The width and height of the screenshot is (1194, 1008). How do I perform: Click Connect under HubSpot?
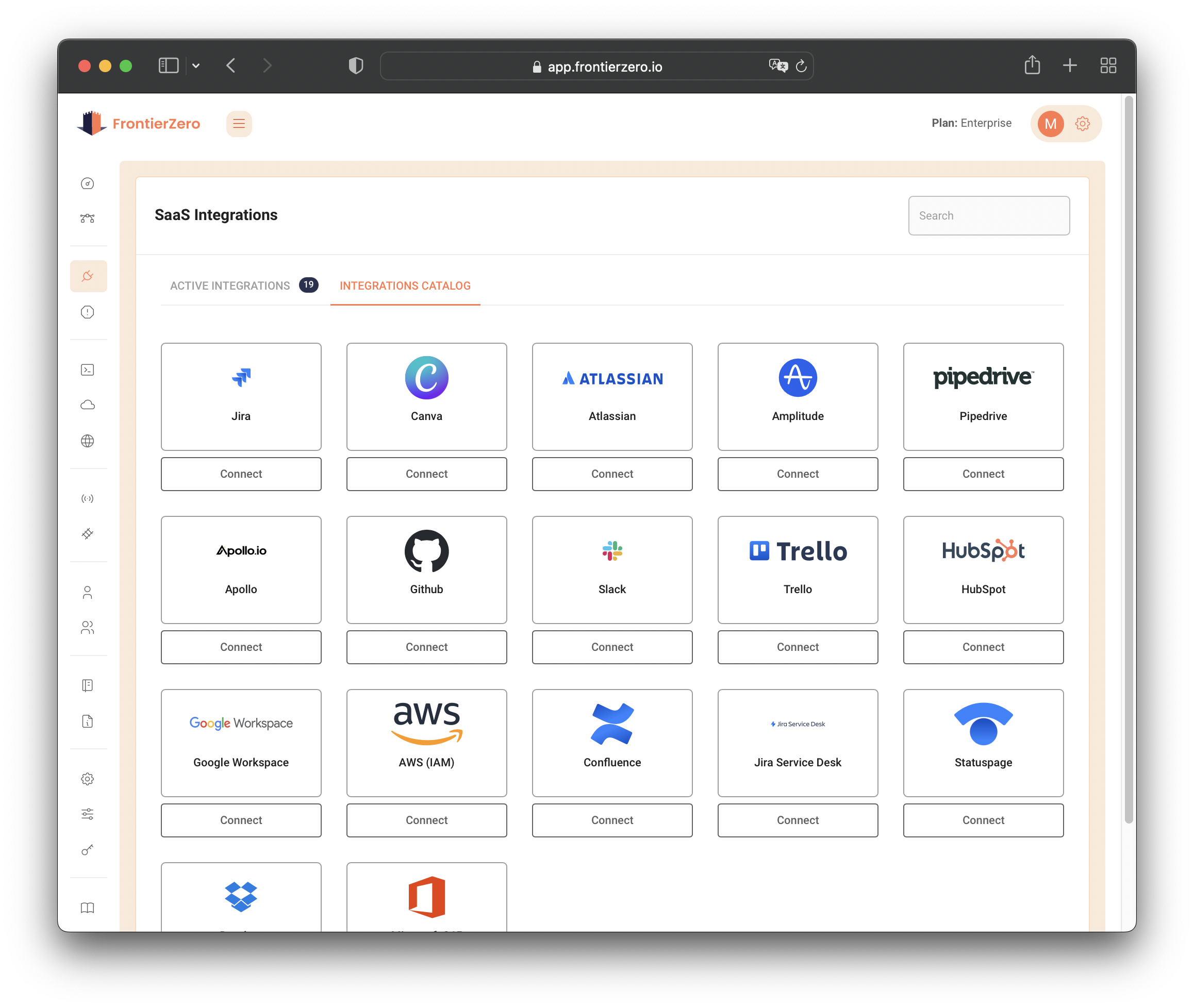(983, 647)
